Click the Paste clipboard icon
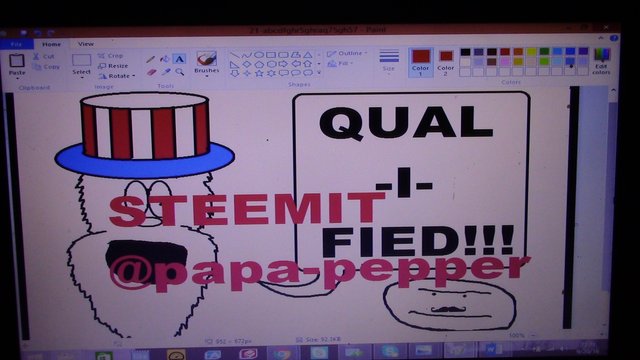This screenshot has width=640, height=360. click(x=17, y=60)
